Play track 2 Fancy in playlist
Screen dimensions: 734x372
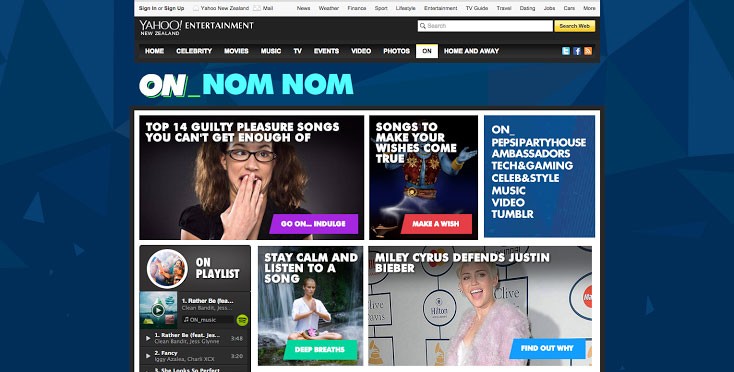(x=148, y=356)
